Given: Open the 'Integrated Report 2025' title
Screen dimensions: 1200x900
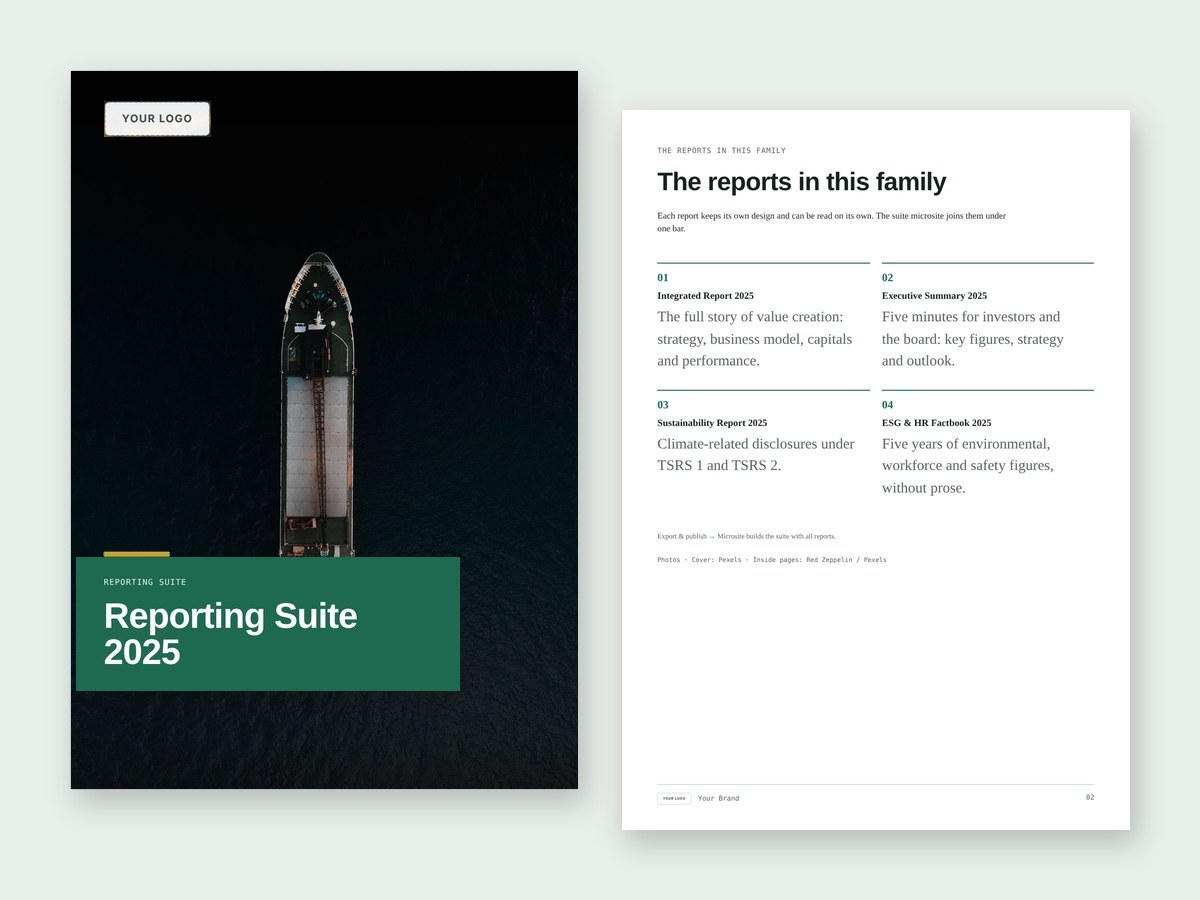Looking at the screenshot, I should coord(705,296).
